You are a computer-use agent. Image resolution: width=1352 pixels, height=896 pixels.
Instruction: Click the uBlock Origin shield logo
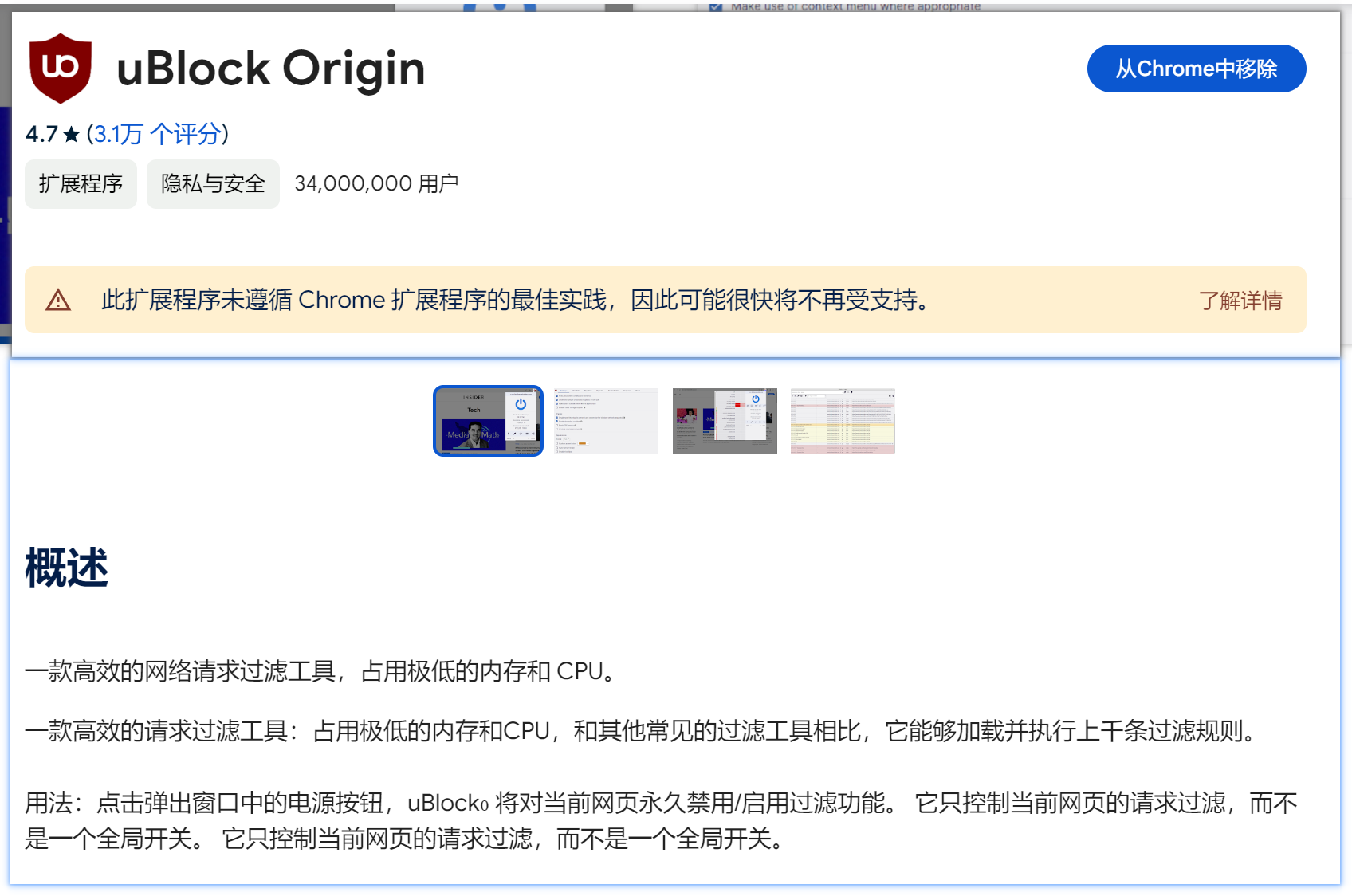pyautogui.click(x=61, y=68)
